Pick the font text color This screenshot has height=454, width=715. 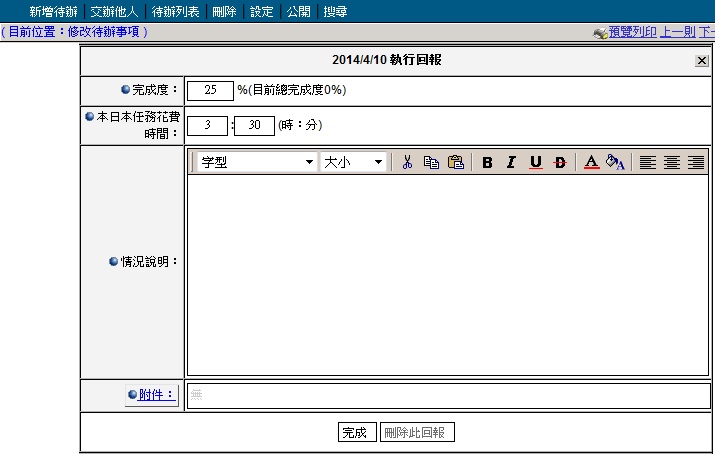591,162
